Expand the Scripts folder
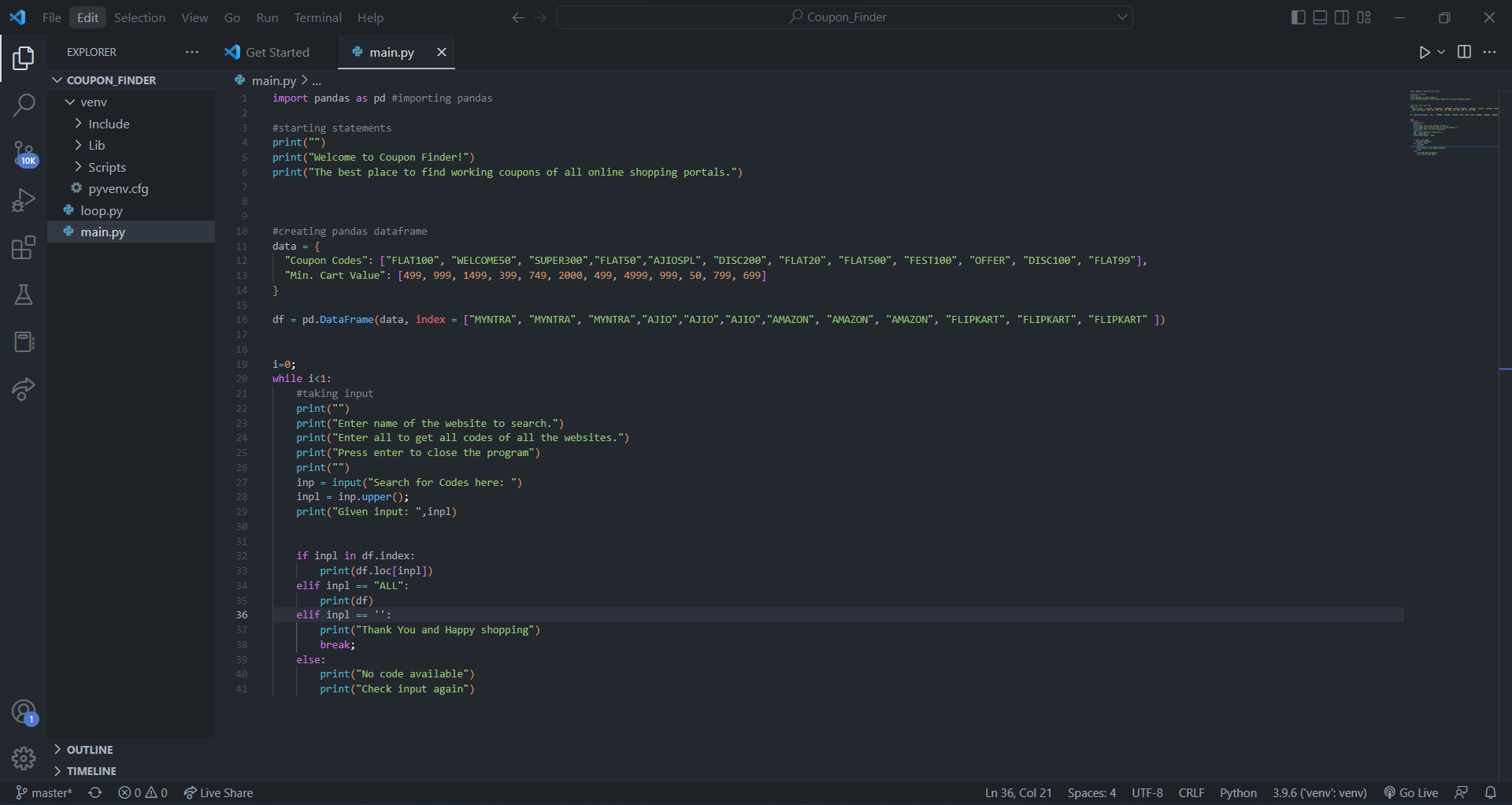The image size is (1512, 805). pos(131,167)
